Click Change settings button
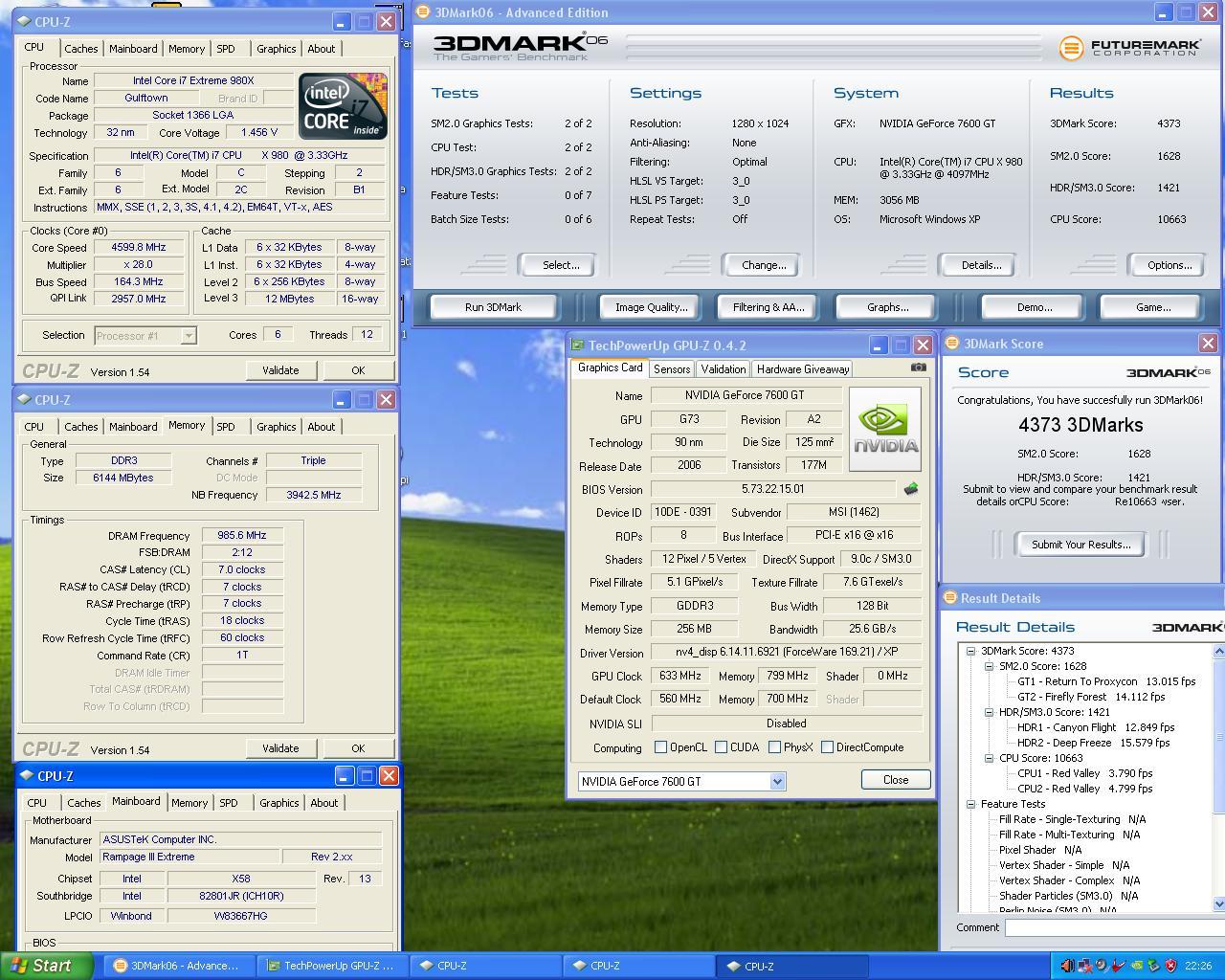The image size is (1225, 980). 764,265
